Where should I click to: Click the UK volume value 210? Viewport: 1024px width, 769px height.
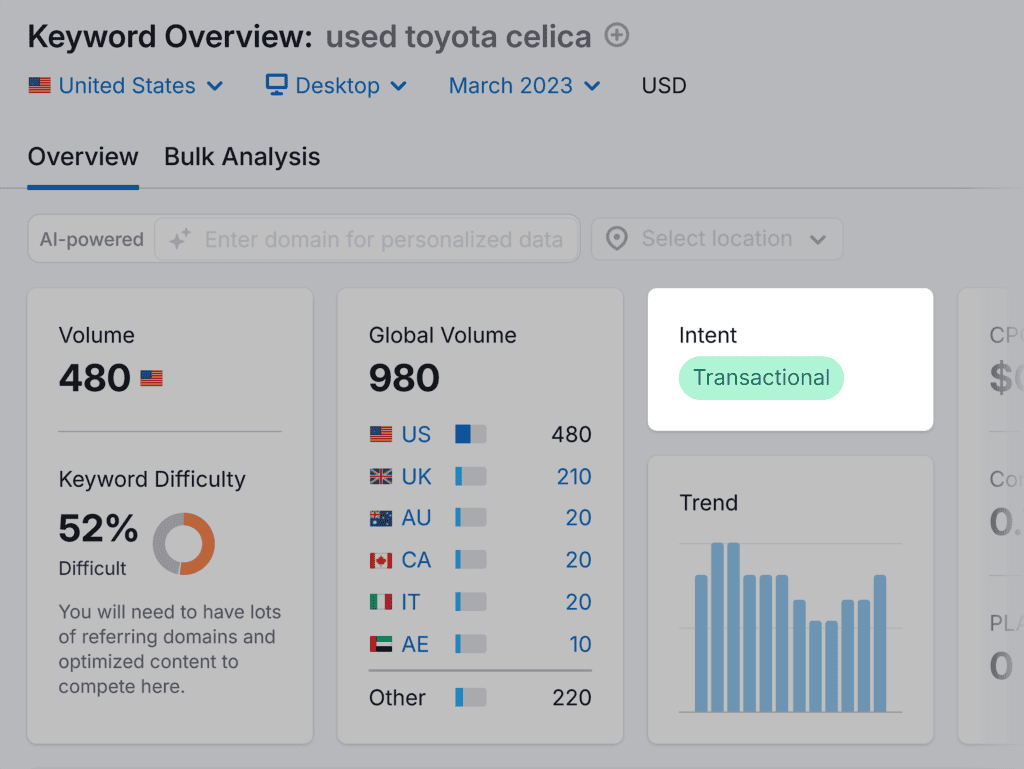pos(574,477)
